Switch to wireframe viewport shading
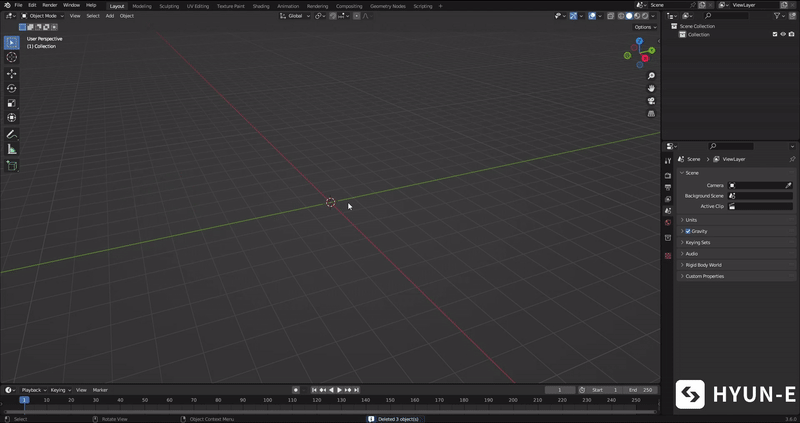Image resolution: width=800 pixels, height=423 pixels. coord(621,16)
